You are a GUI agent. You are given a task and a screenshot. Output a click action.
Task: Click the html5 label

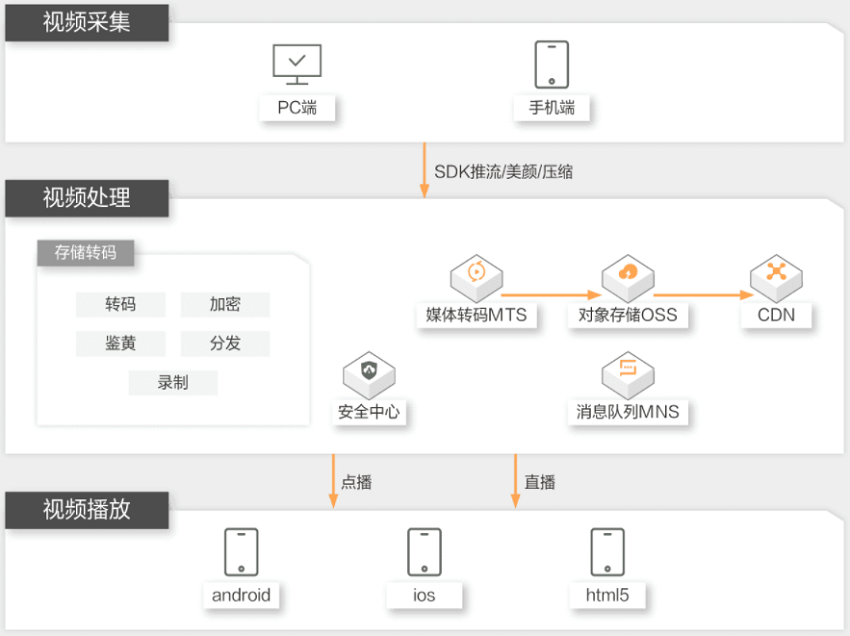(x=607, y=595)
